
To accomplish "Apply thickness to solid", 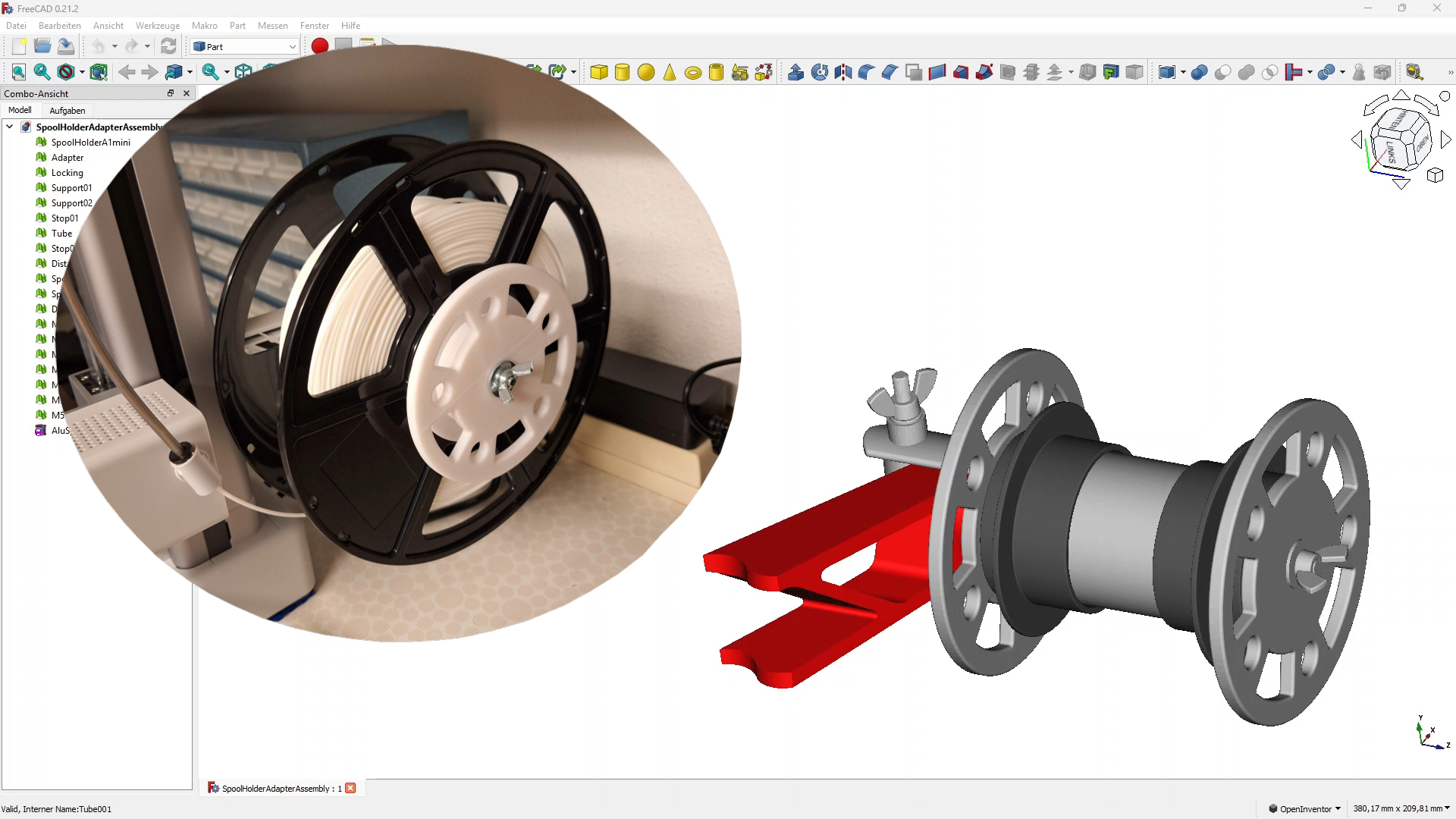I will [x=1087, y=72].
